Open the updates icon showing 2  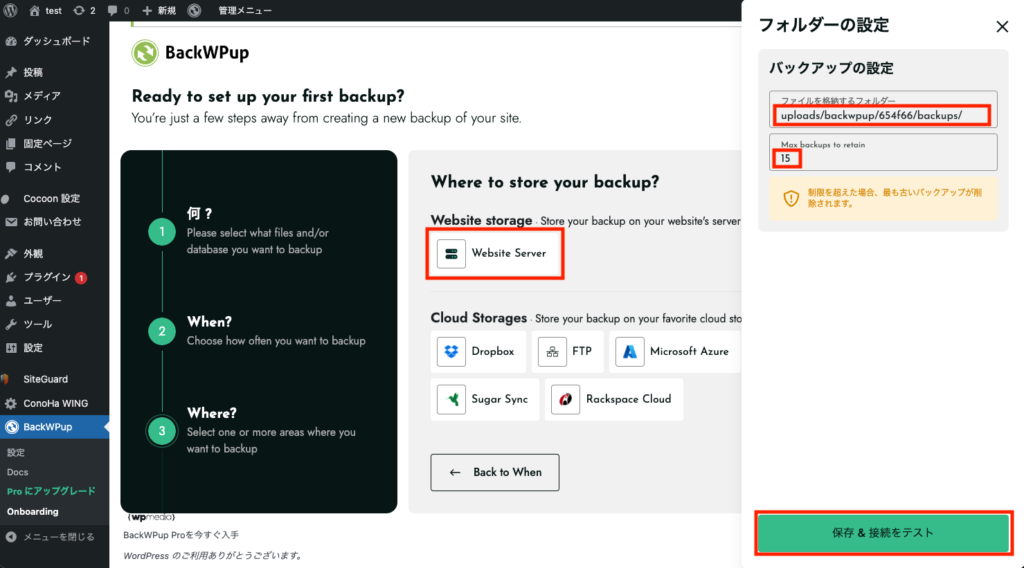84,10
